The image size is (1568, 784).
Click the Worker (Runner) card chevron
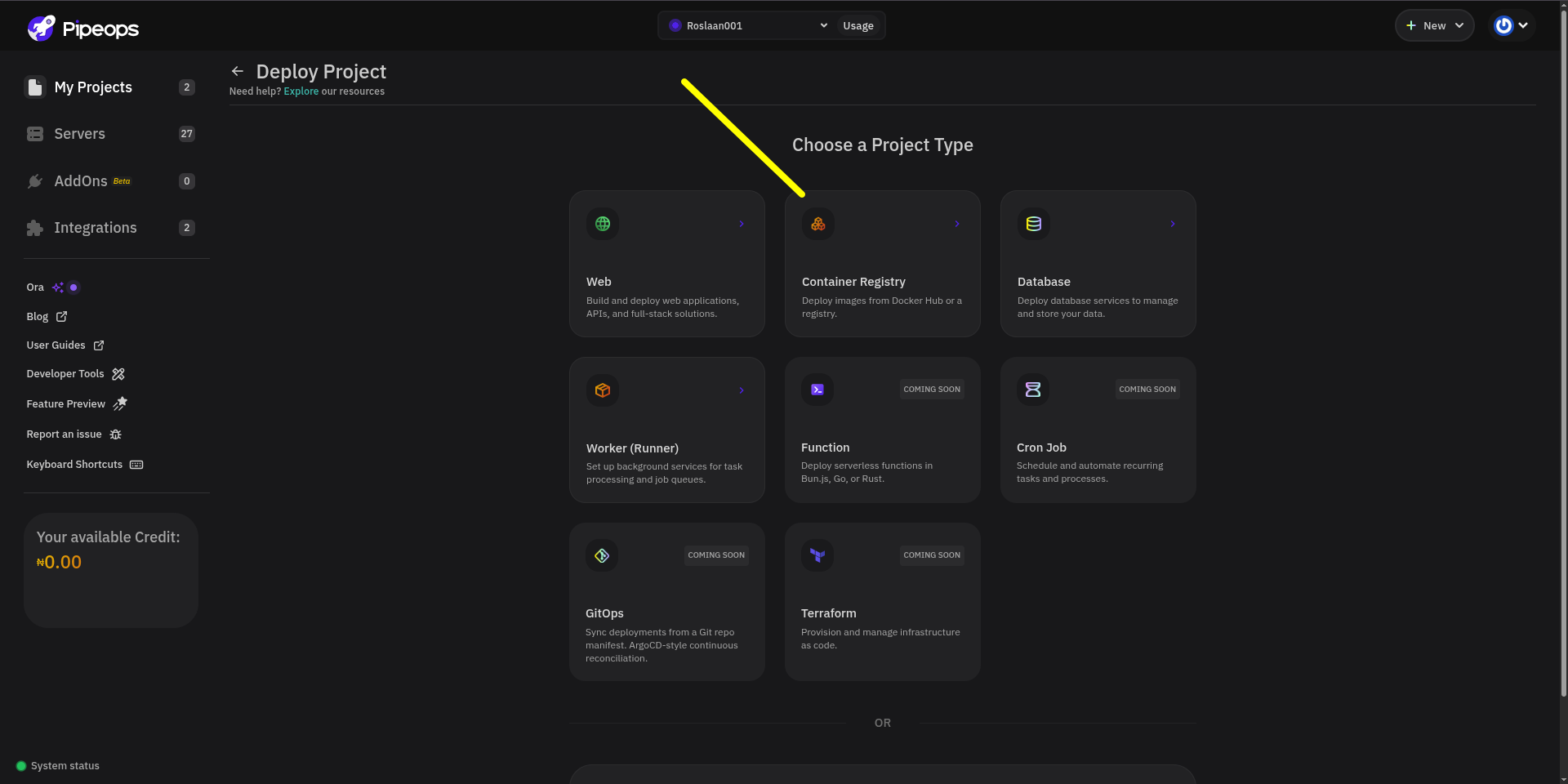742,390
